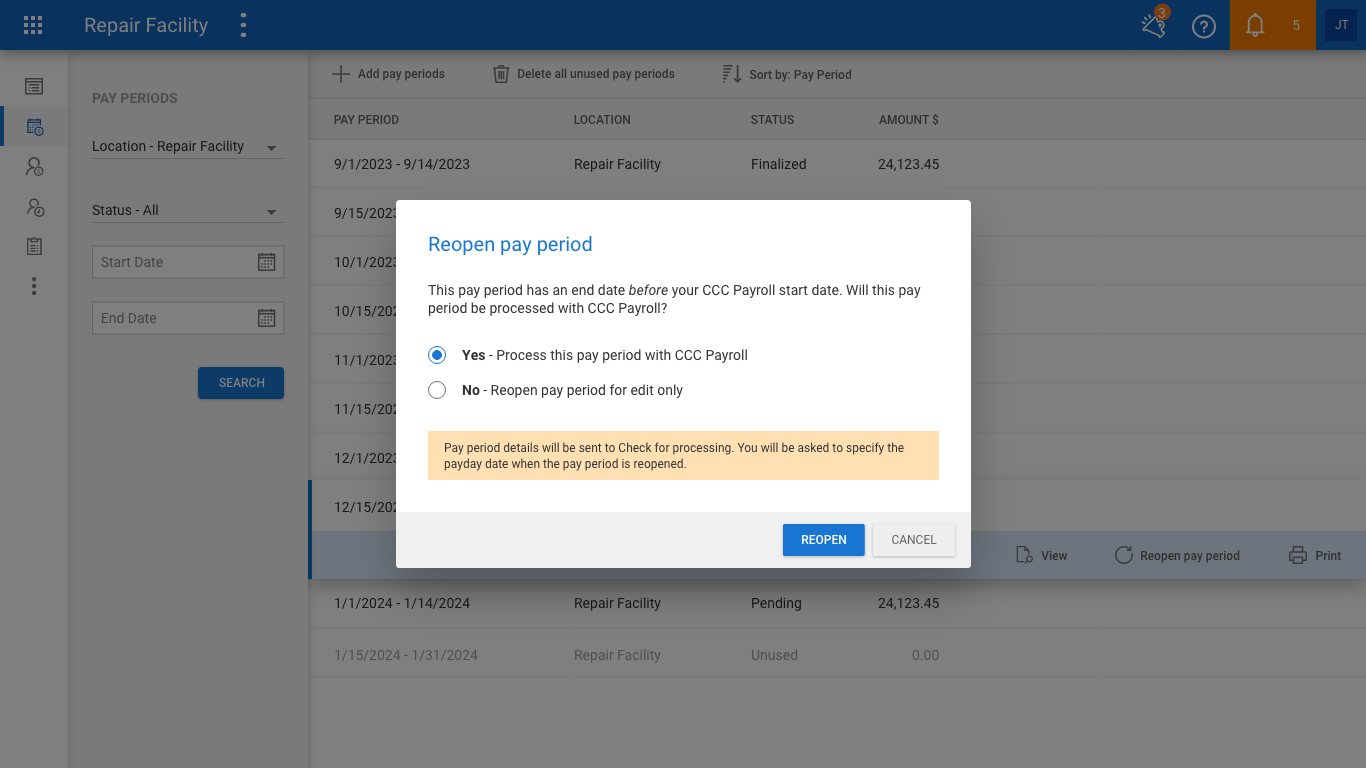Click the Reopen pay period dialog title
The width and height of the screenshot is (1366, 768).
[x=510, y=245]
